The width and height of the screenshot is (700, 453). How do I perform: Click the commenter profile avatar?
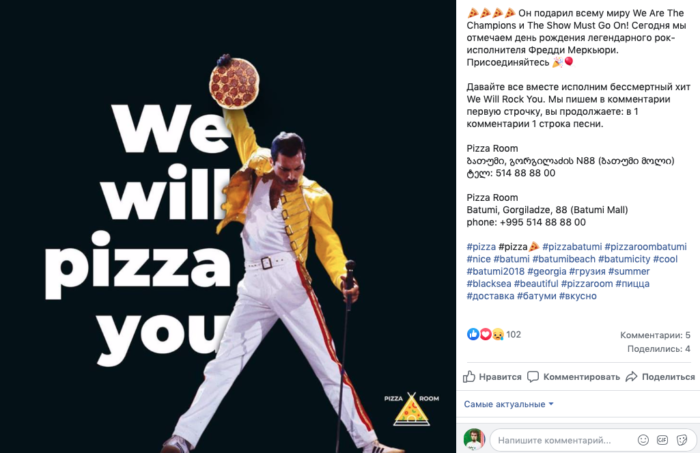click(x=474, y=440)
